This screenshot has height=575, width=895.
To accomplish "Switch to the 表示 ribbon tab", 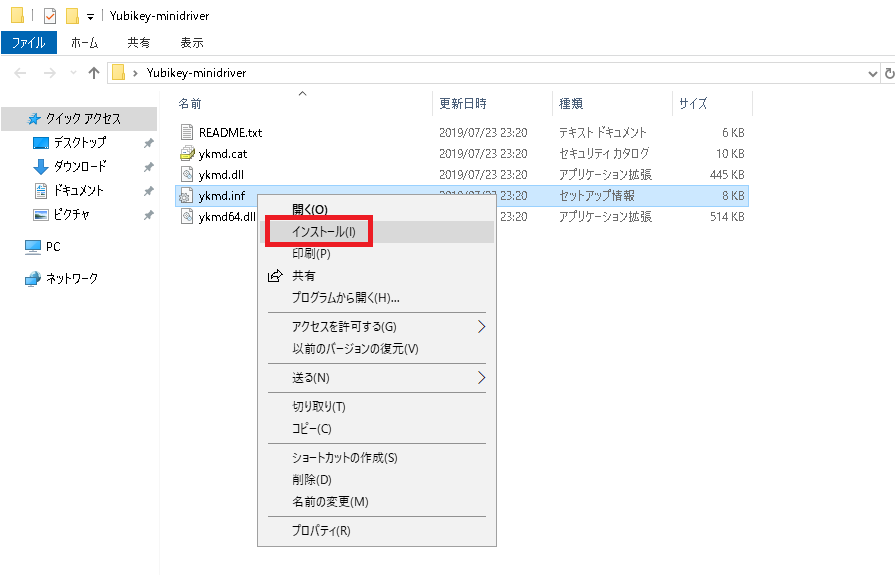I will [192, 43].
